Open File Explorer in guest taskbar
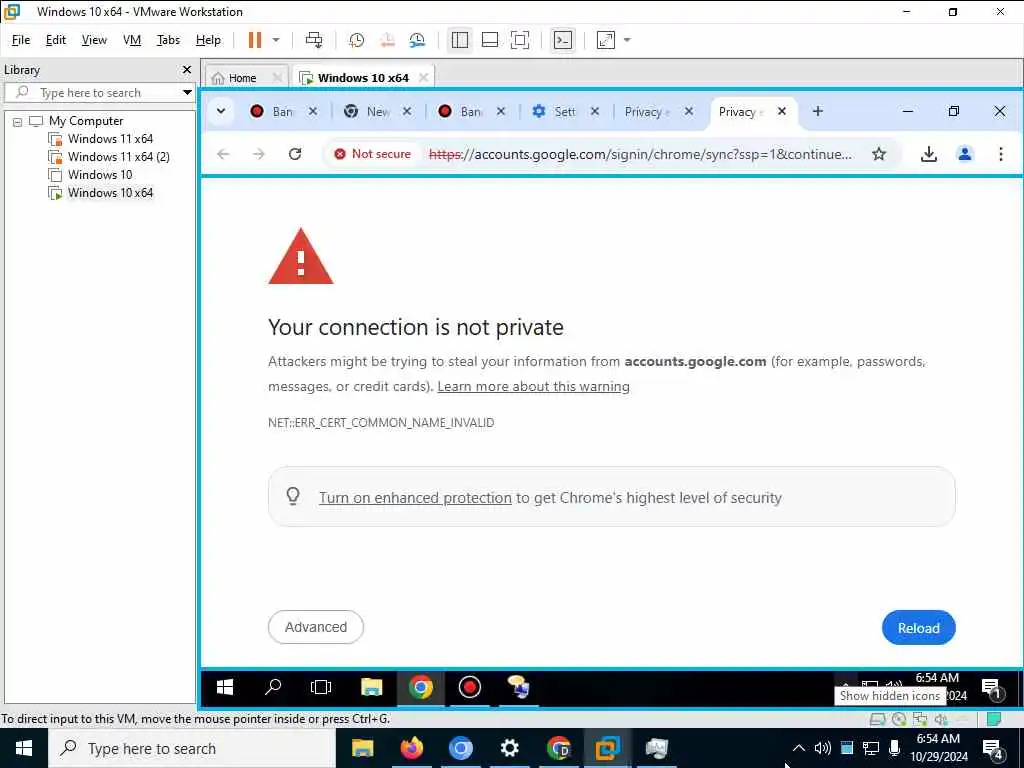This screenshot has width=1024, height=768. 372,687
